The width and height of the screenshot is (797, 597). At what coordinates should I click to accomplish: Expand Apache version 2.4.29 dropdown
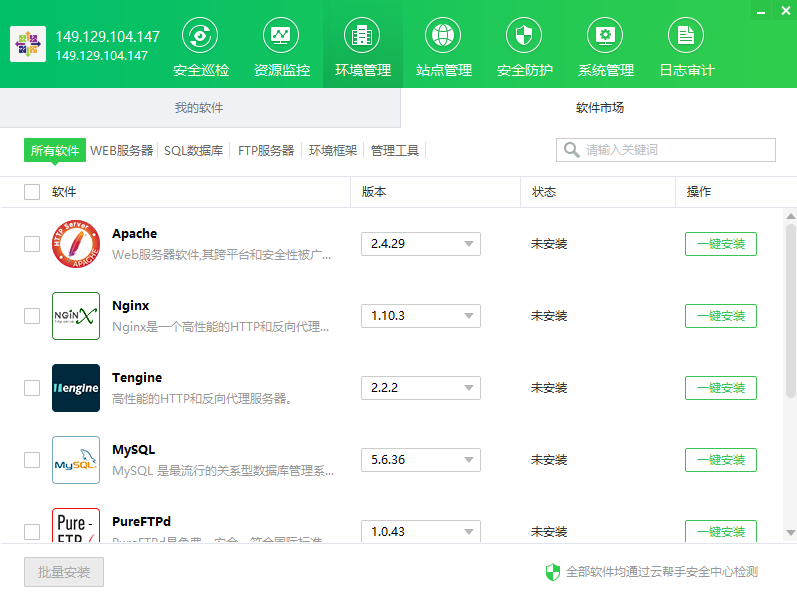pyautogui.click(x=421, y=244)
